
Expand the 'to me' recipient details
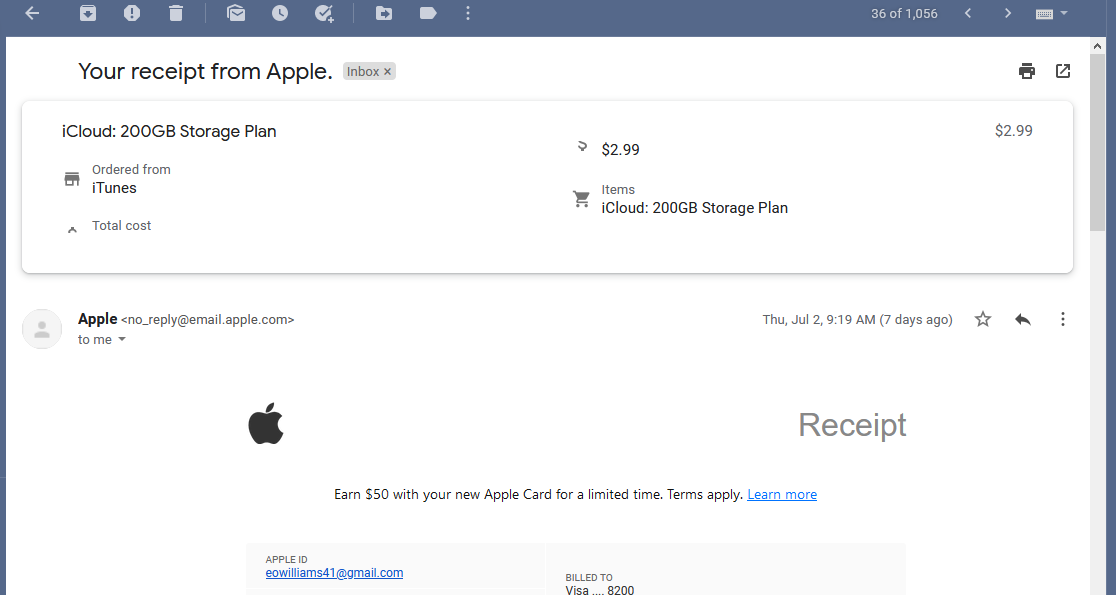pos(122,339)
